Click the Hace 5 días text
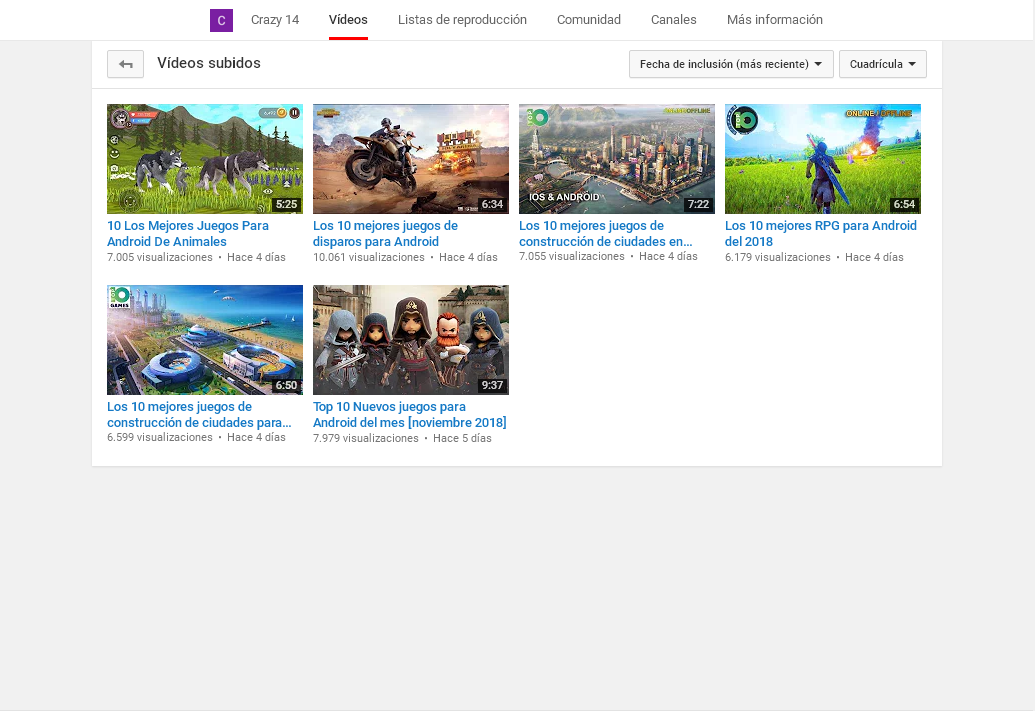Image resolution: width=1035 pixels, height=711 pixels. pos(462,438)
